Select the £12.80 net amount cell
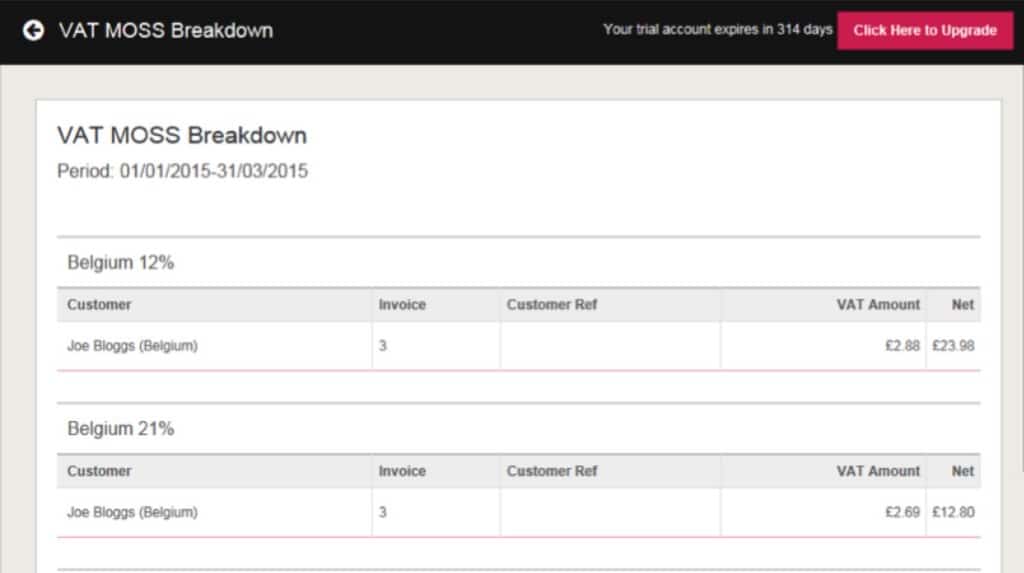Image resolution: width=1024 pixels, height=573 pixels. pos(953,512)
